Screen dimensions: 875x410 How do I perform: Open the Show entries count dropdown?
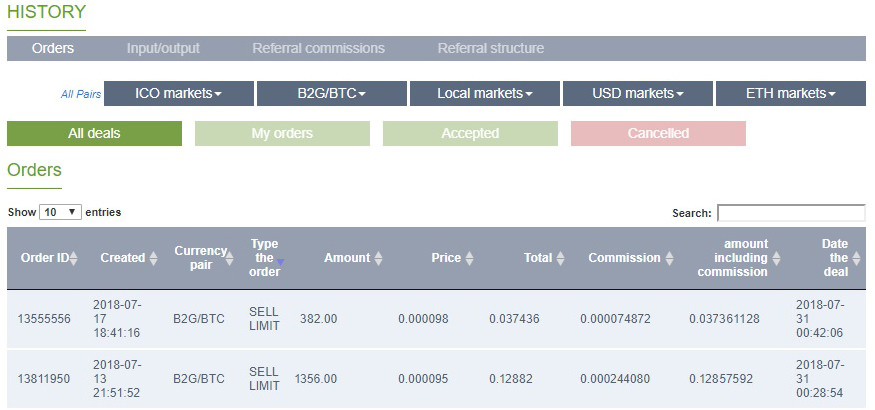60,212
